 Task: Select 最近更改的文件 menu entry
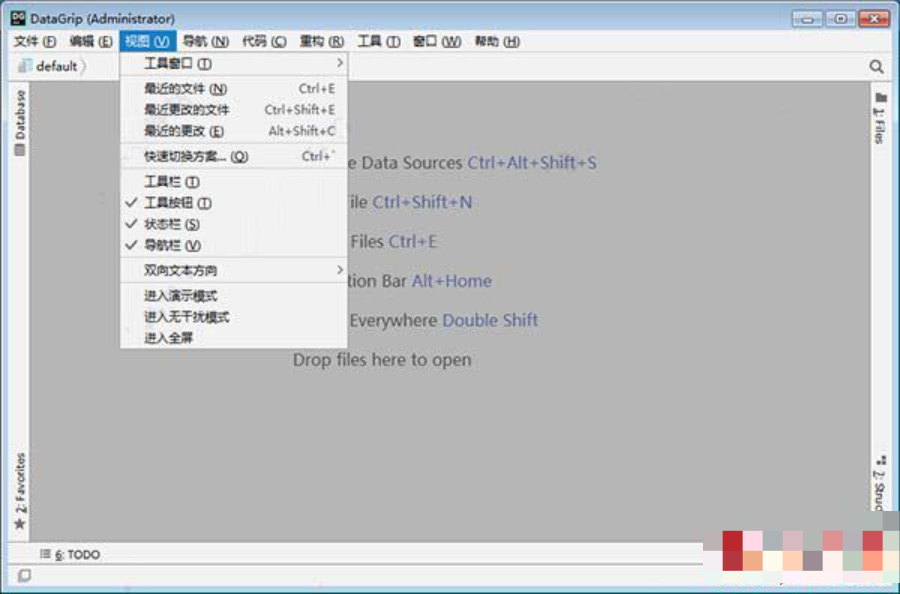234,110
